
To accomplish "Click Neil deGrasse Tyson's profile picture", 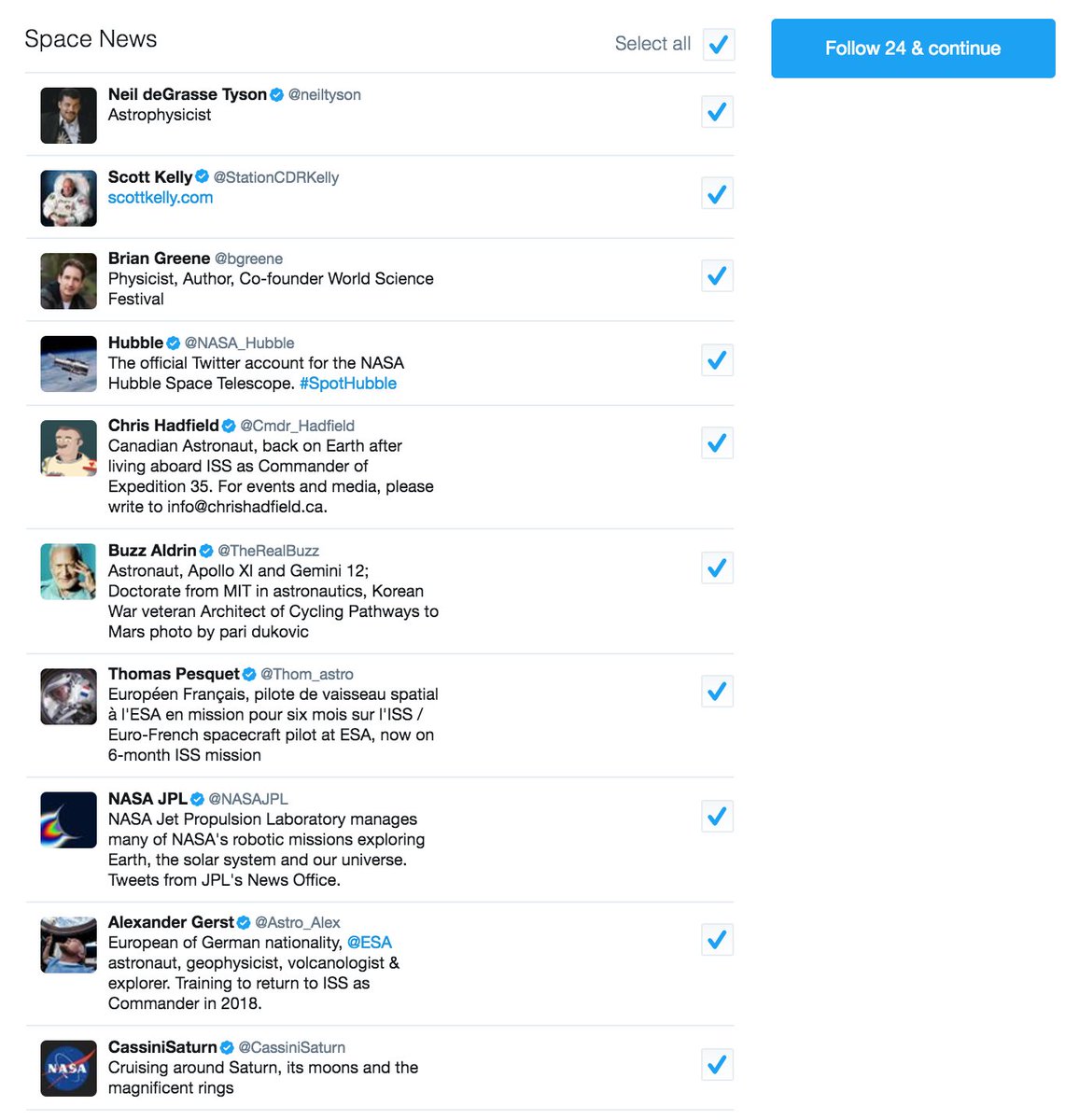I will [69, 116].
